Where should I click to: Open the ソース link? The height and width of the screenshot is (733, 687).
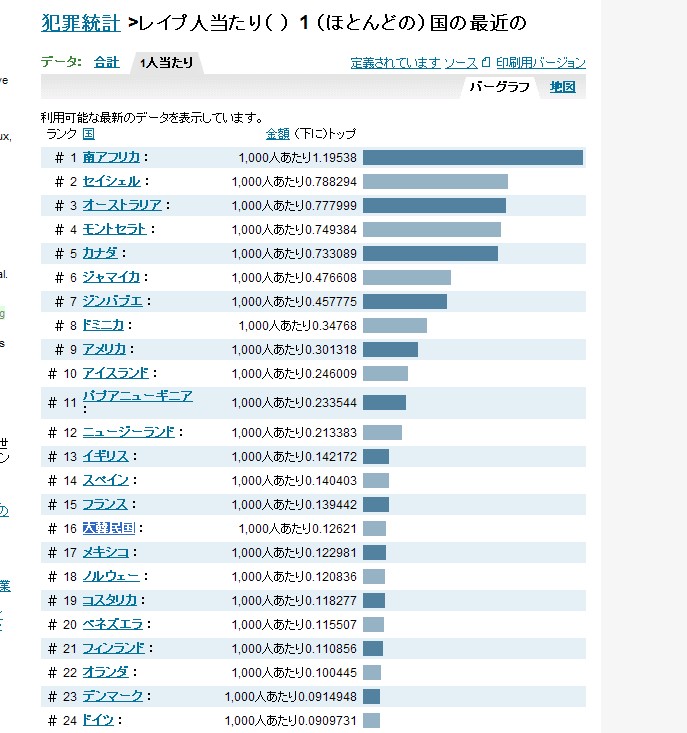pos(460,63)
